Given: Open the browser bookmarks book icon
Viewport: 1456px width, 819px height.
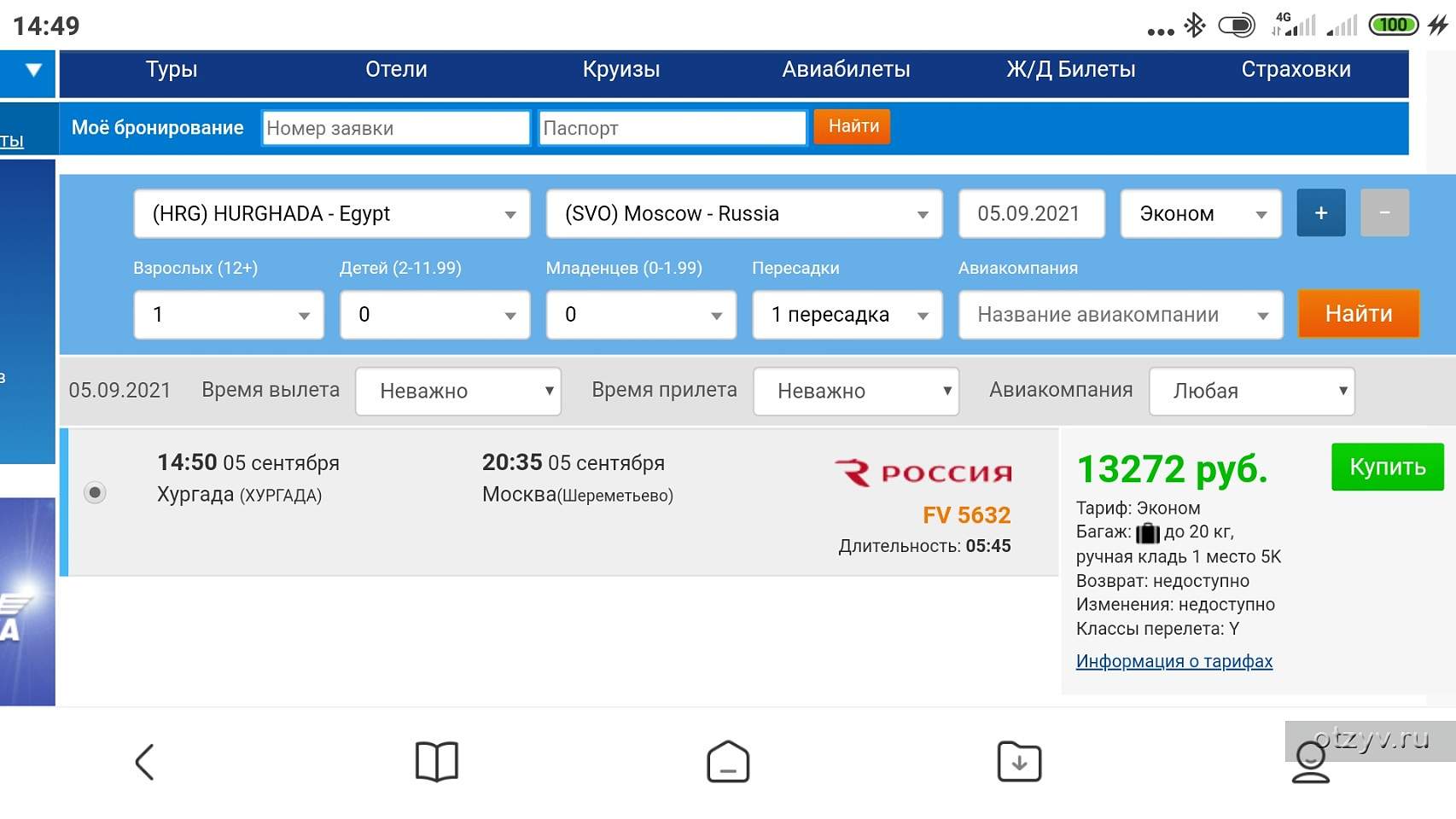Looking at the screenshot, I should (436, 762).
